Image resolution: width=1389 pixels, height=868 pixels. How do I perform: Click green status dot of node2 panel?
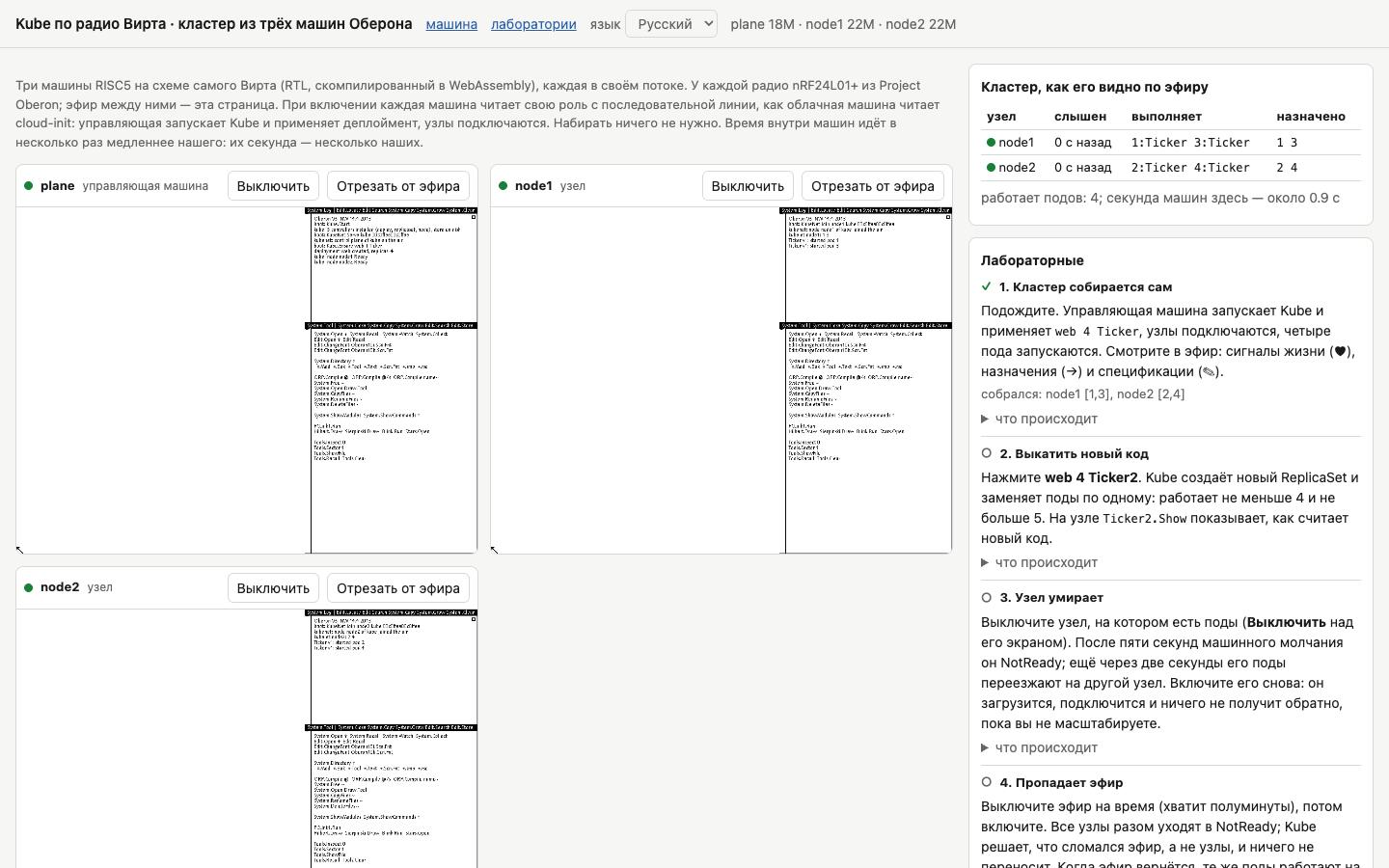pyautogui.click(x=29, y=587)
